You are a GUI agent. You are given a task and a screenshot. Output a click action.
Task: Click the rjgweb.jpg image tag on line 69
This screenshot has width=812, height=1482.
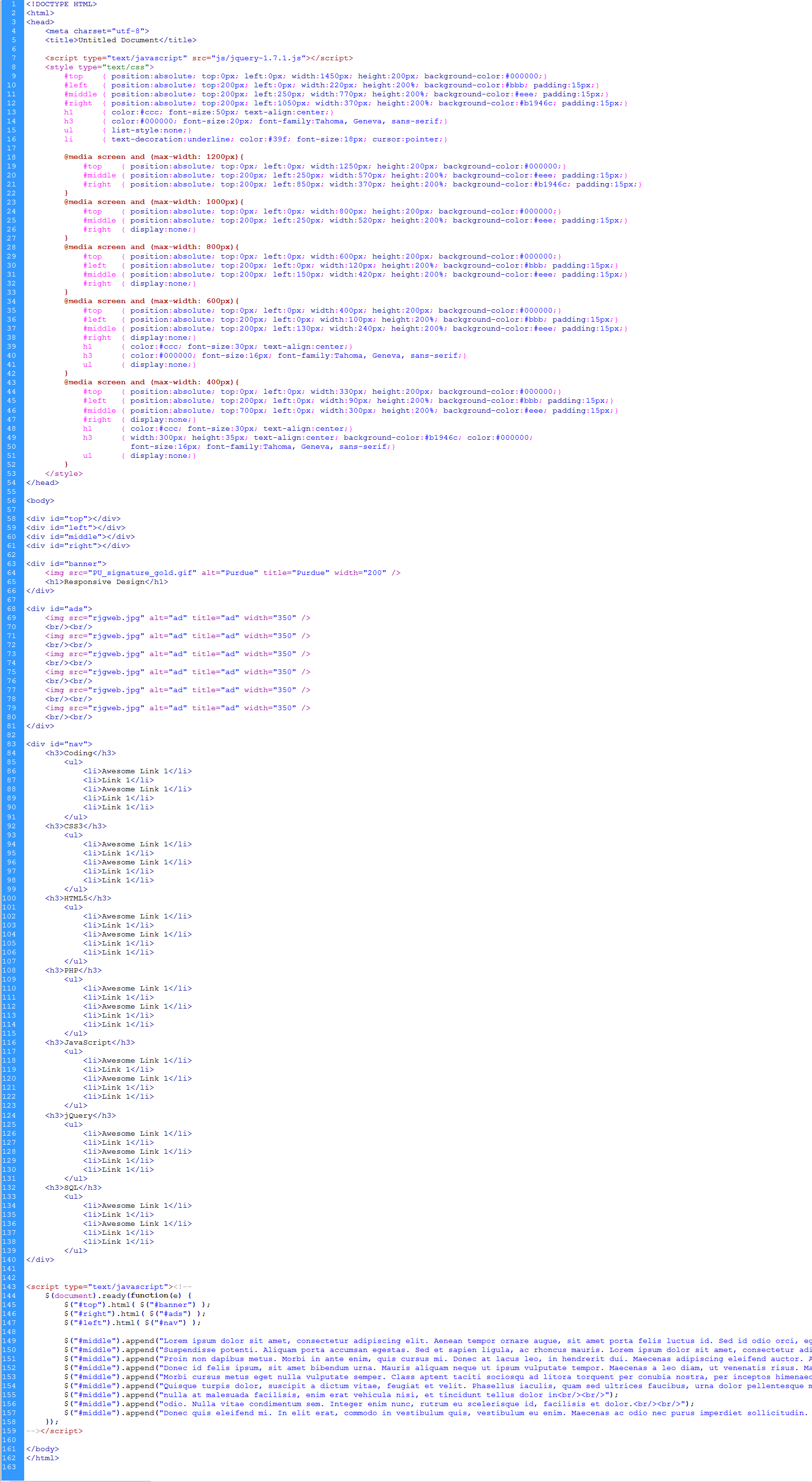(178, 618)
